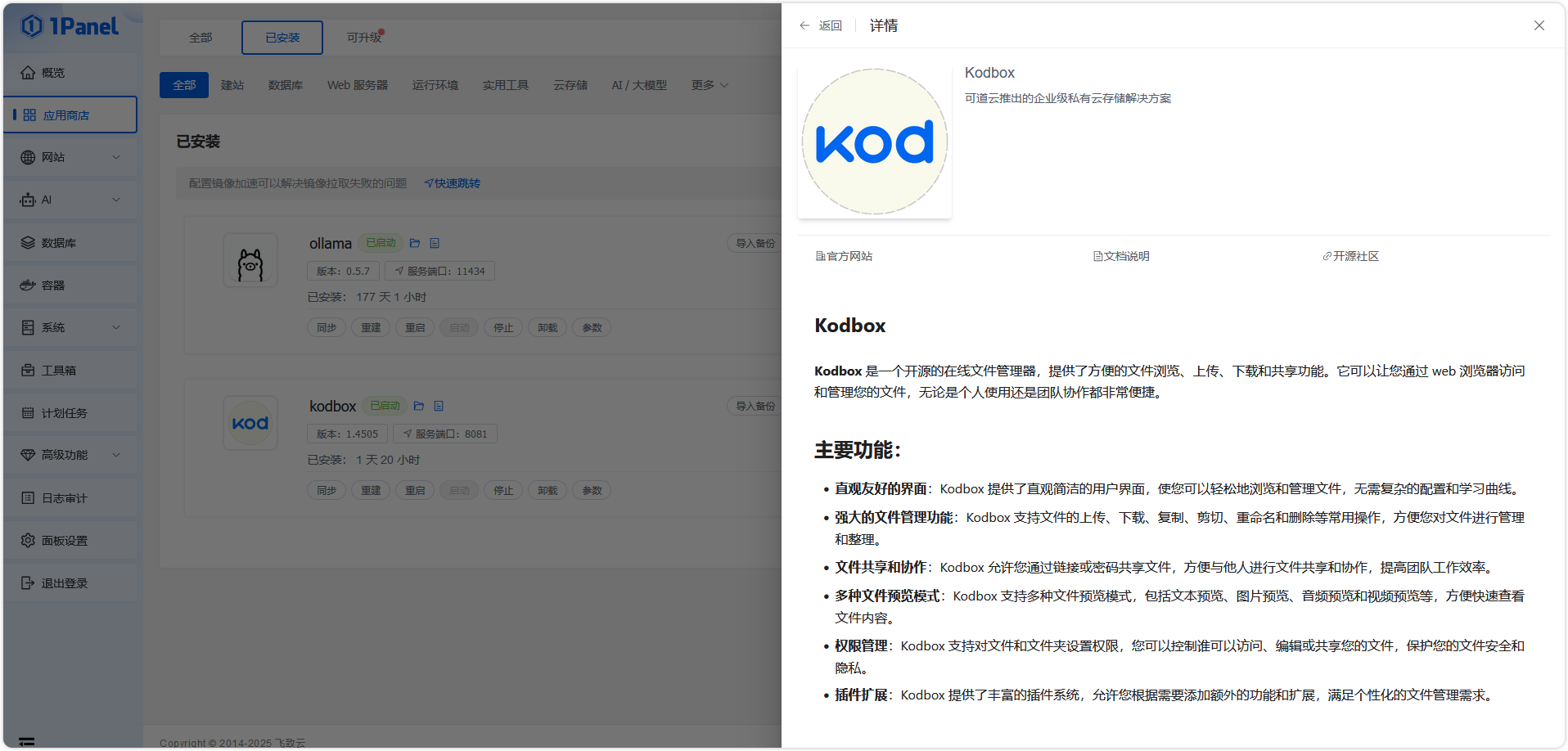This screenshot has width=1568, height=751.
Task: Click 参数 parameters for ollama
Action: pyautogui.click(x=592, y=327)
